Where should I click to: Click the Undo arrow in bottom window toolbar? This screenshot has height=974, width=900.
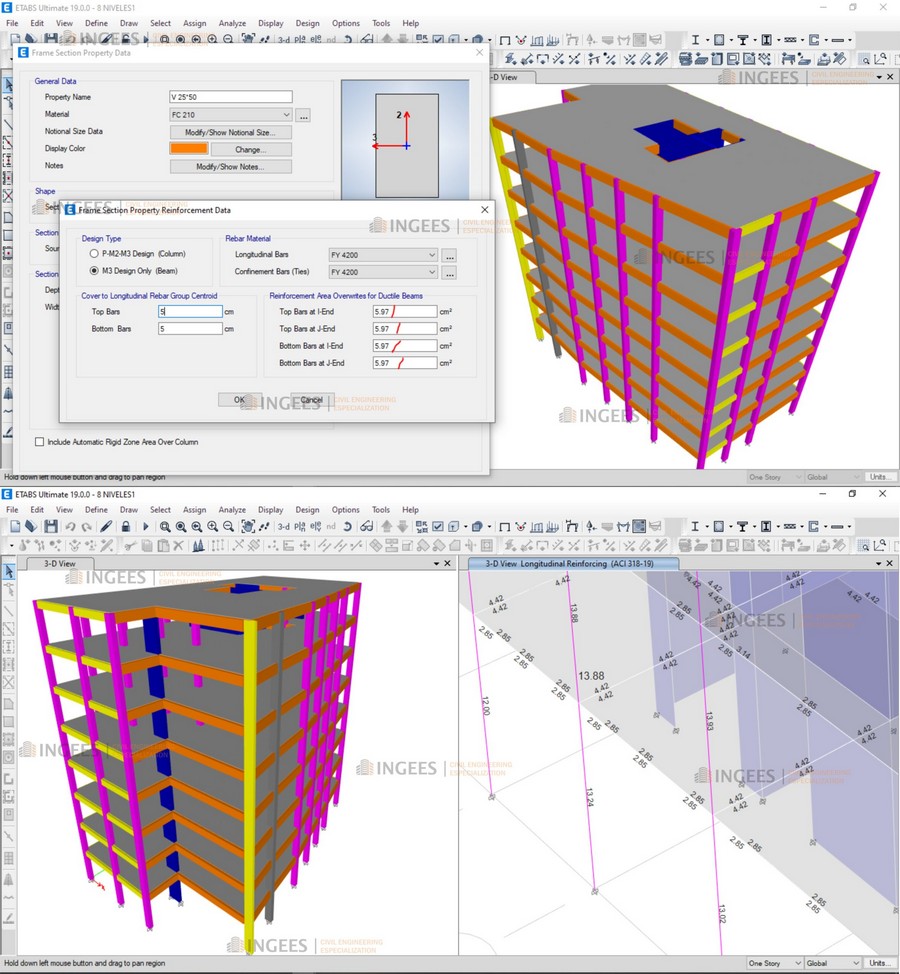(70, 527)
